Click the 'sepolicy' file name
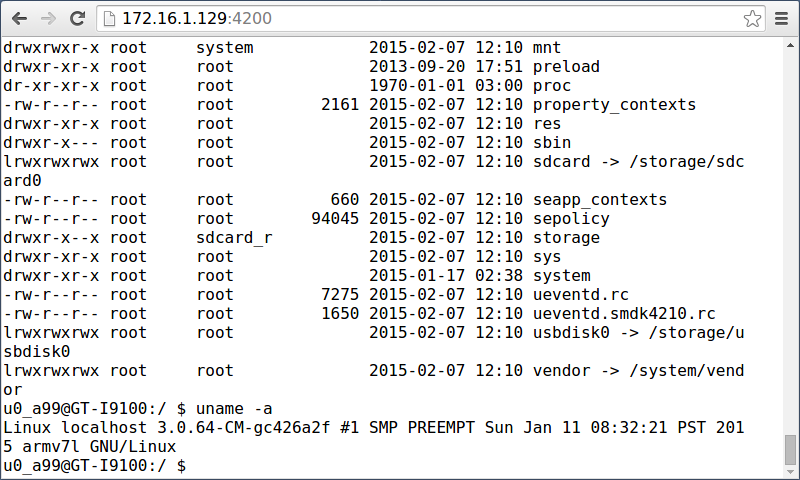800x480 pixels. coord(571,219)
